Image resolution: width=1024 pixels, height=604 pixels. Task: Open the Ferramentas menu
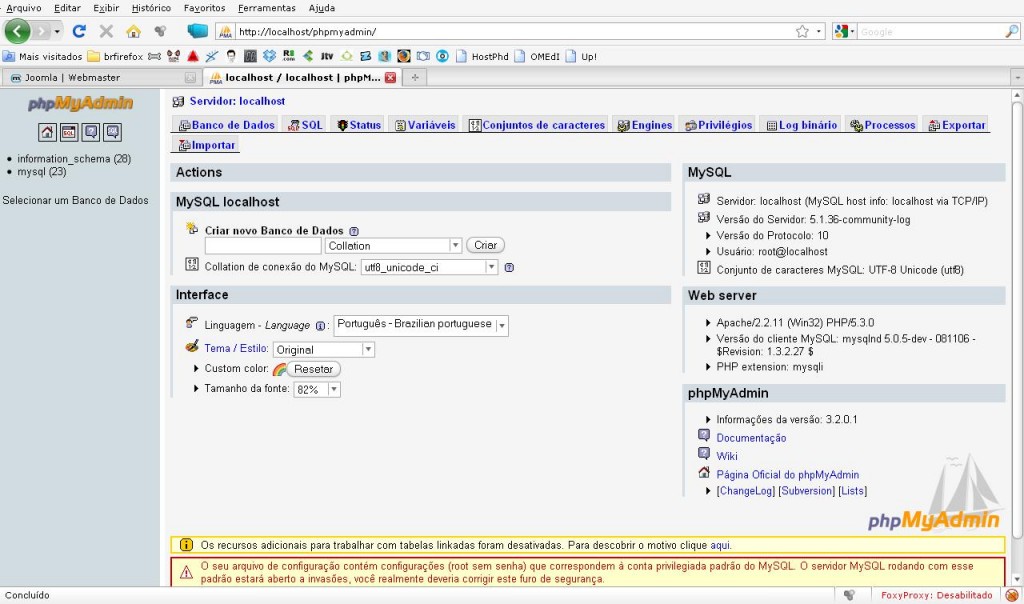pyautogui.click(x=266, y=8)
